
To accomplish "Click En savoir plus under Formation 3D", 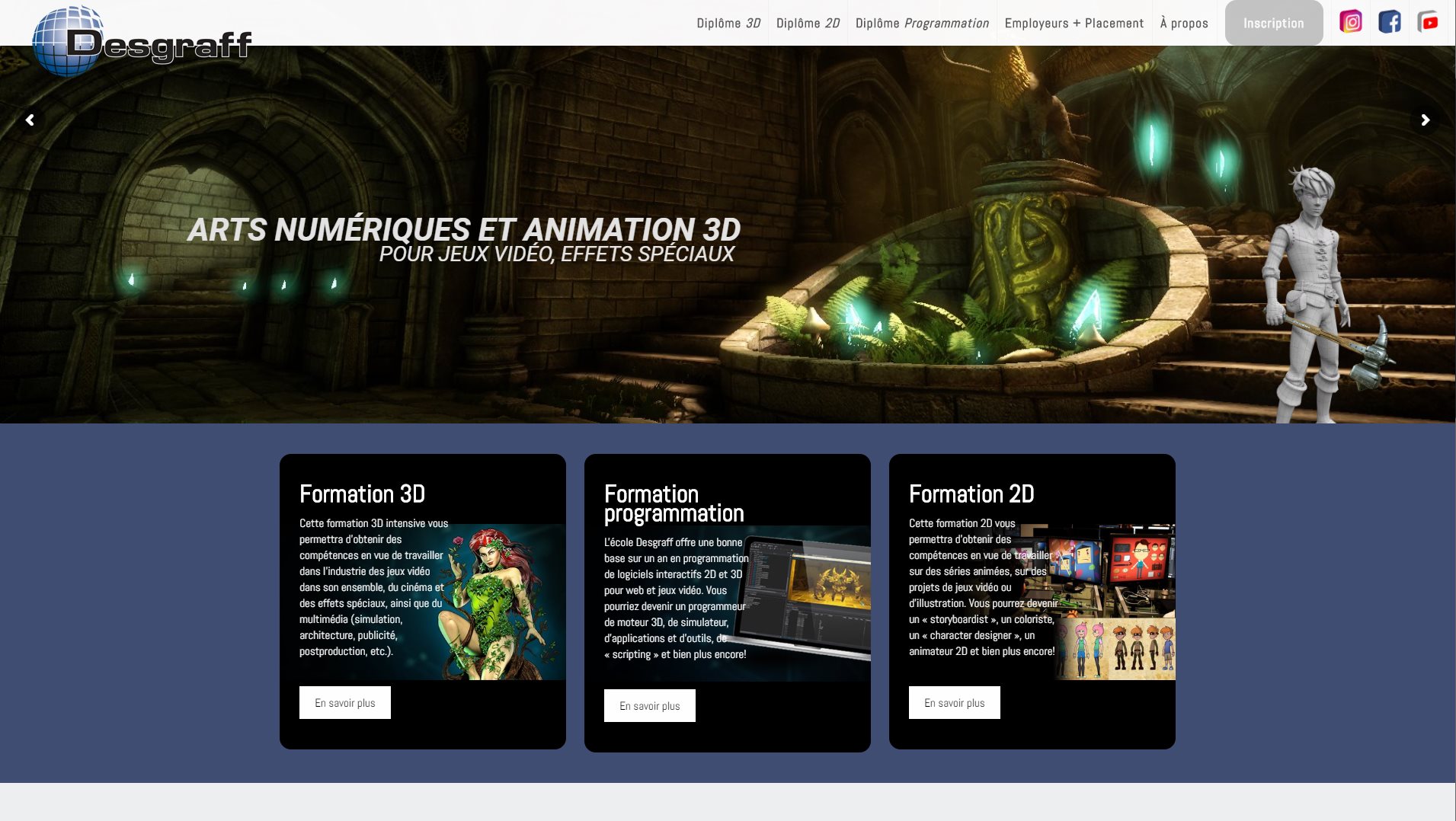I will (x=345, y=702).
